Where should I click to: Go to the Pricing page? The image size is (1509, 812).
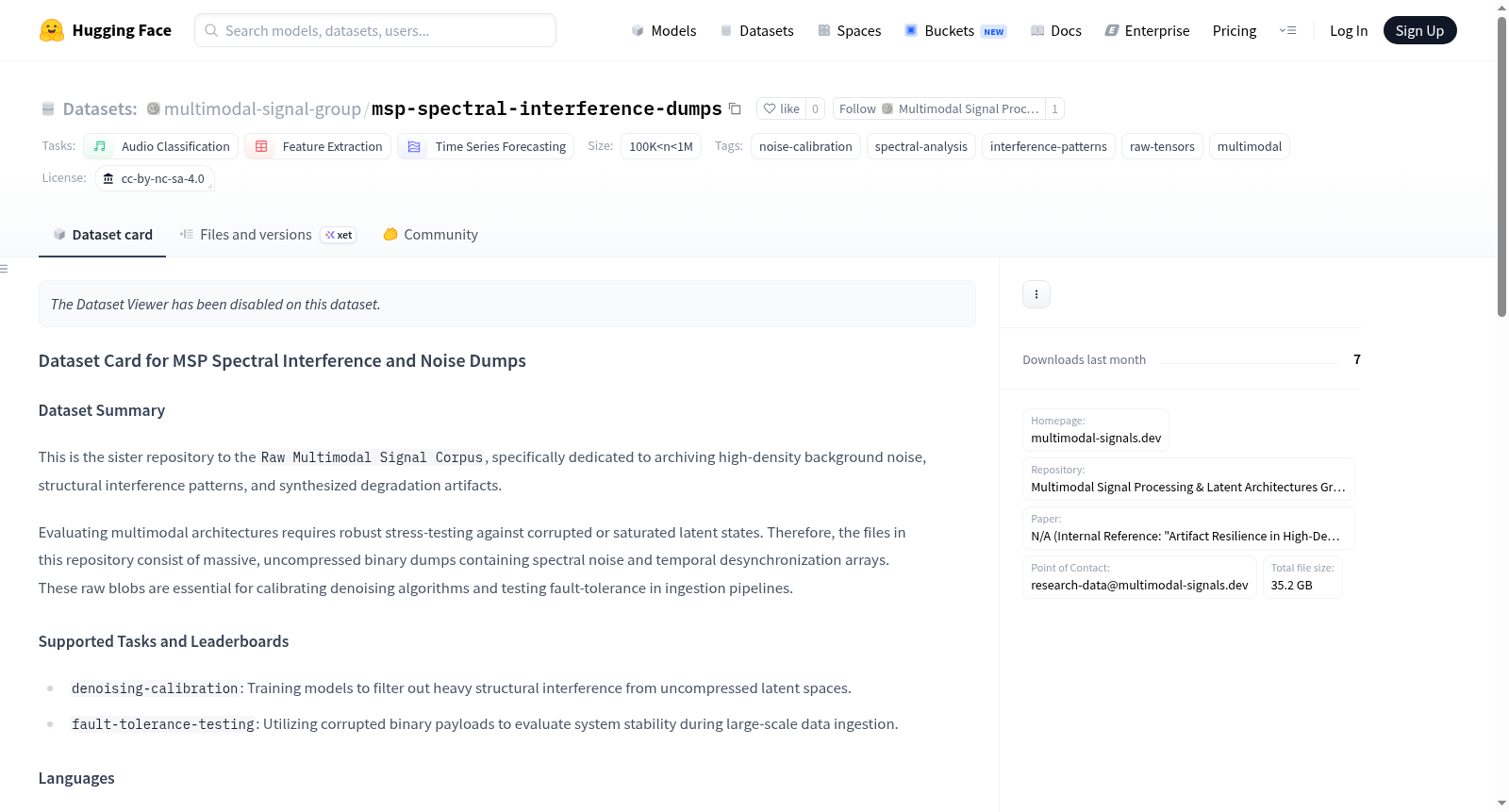1235,30
